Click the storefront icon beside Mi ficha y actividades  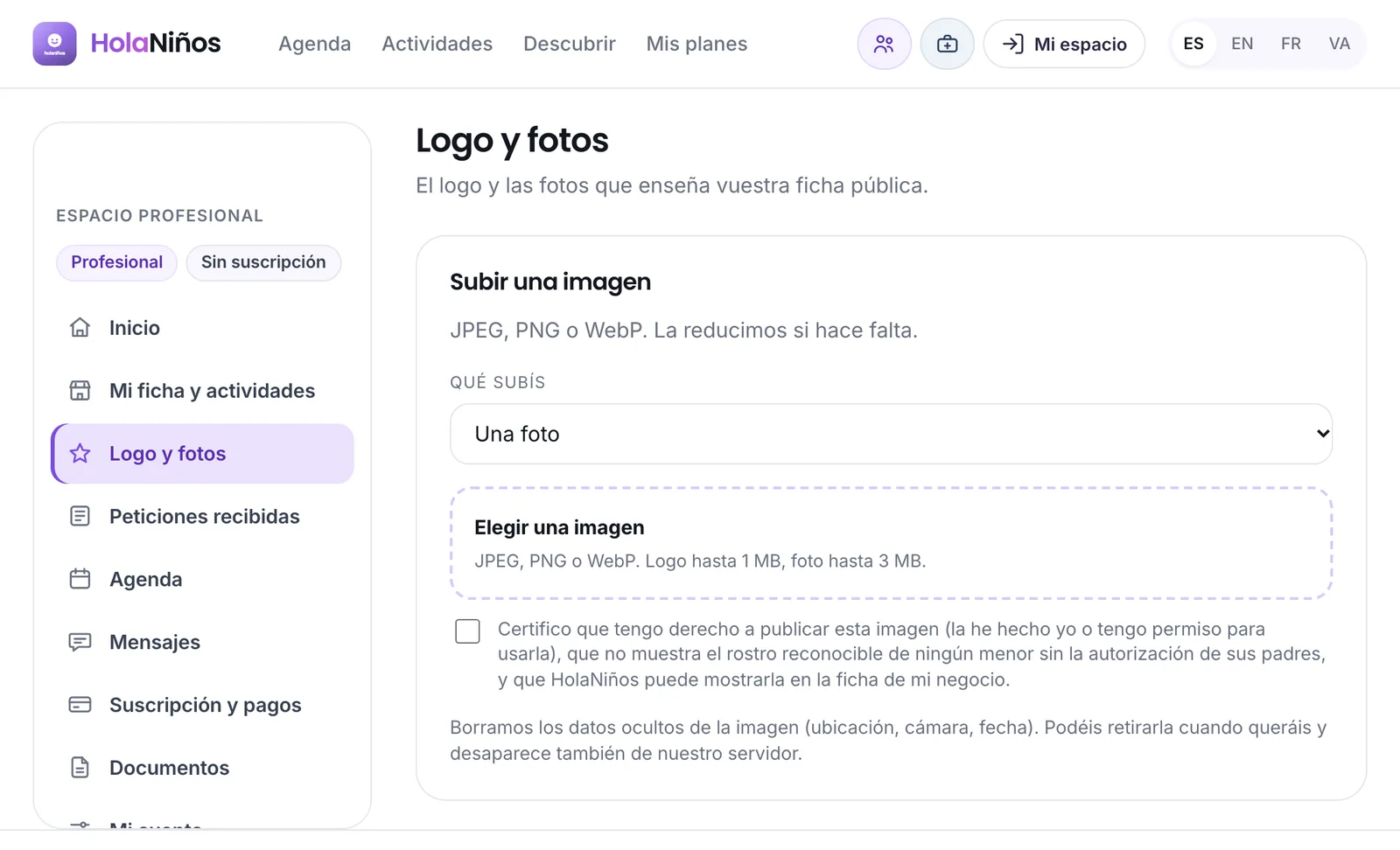pyautogui.click(x=80, y=391)
